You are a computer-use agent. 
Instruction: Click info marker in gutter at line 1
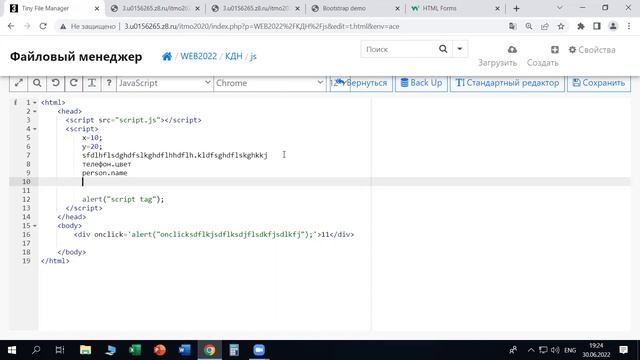point(16,102)
